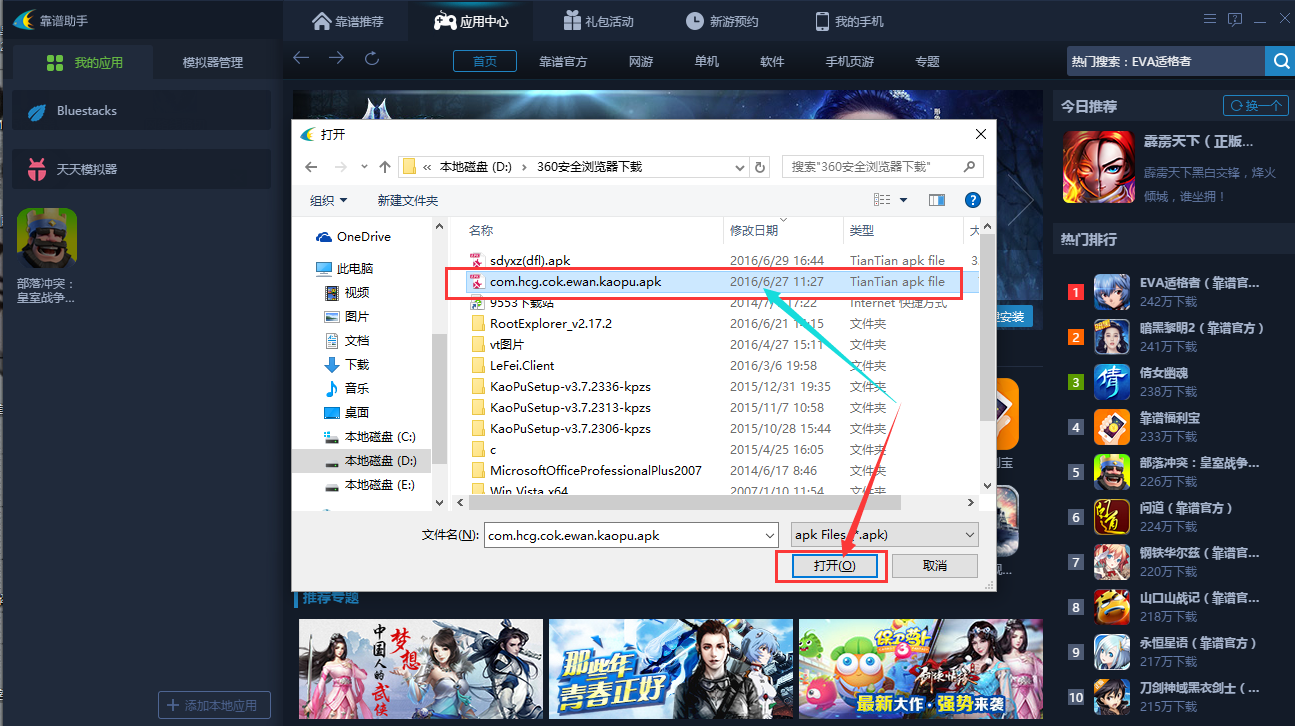Click the refresh icon beside address path
Viewport: 1295px width, 726px height.
(x=760, y=167)
